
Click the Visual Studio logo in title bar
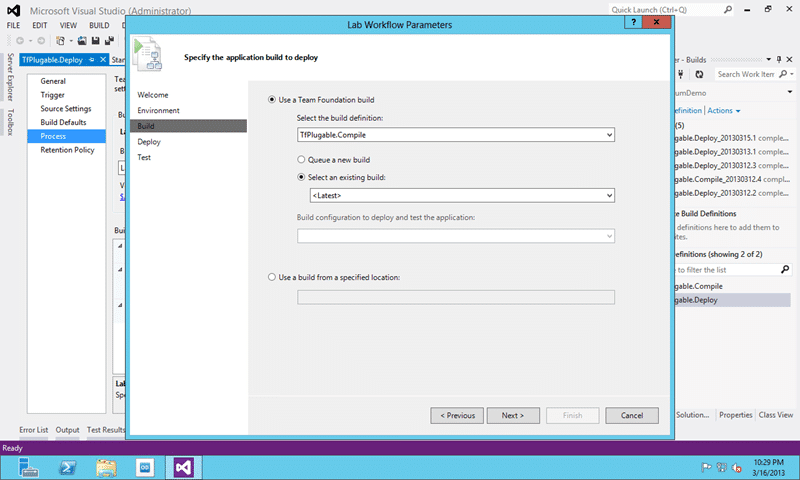pyautogui.click(x=14, y=10)
